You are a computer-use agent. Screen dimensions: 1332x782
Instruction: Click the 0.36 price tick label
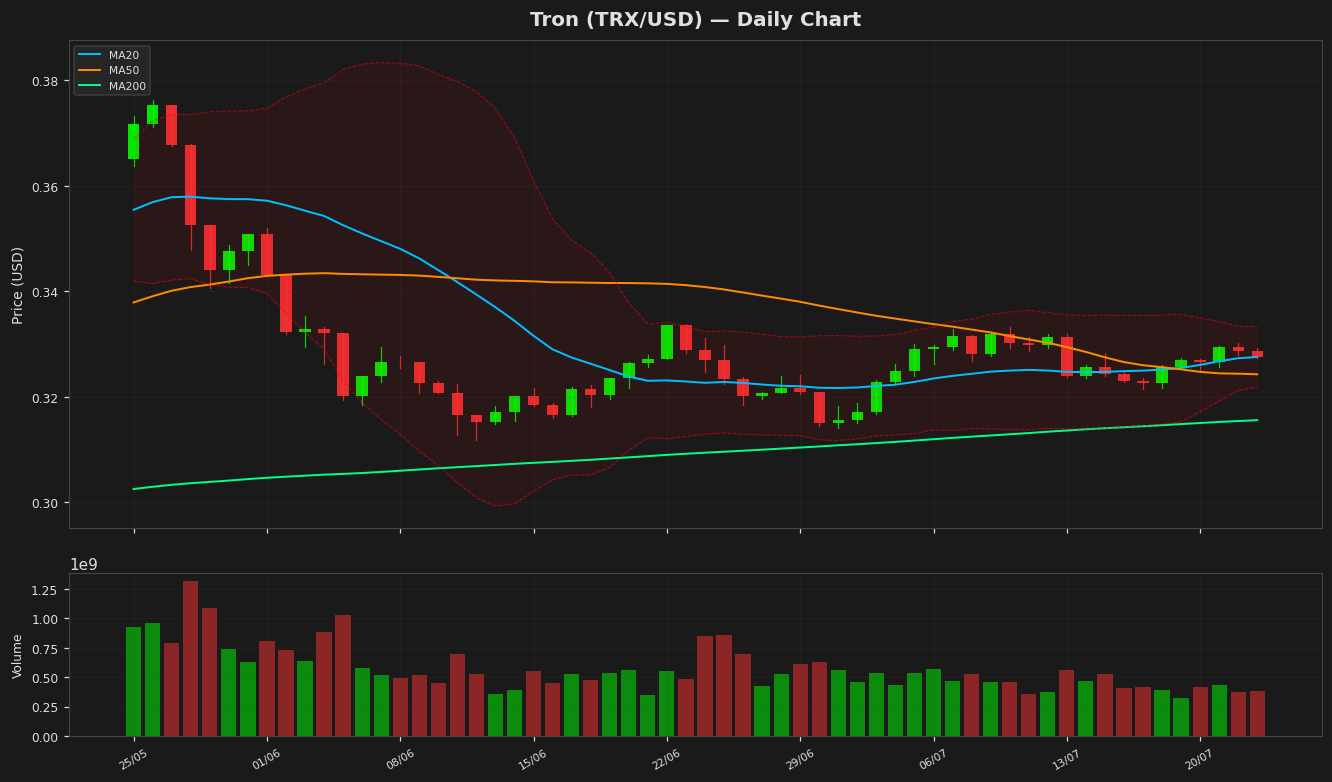[x=47, y=187]
